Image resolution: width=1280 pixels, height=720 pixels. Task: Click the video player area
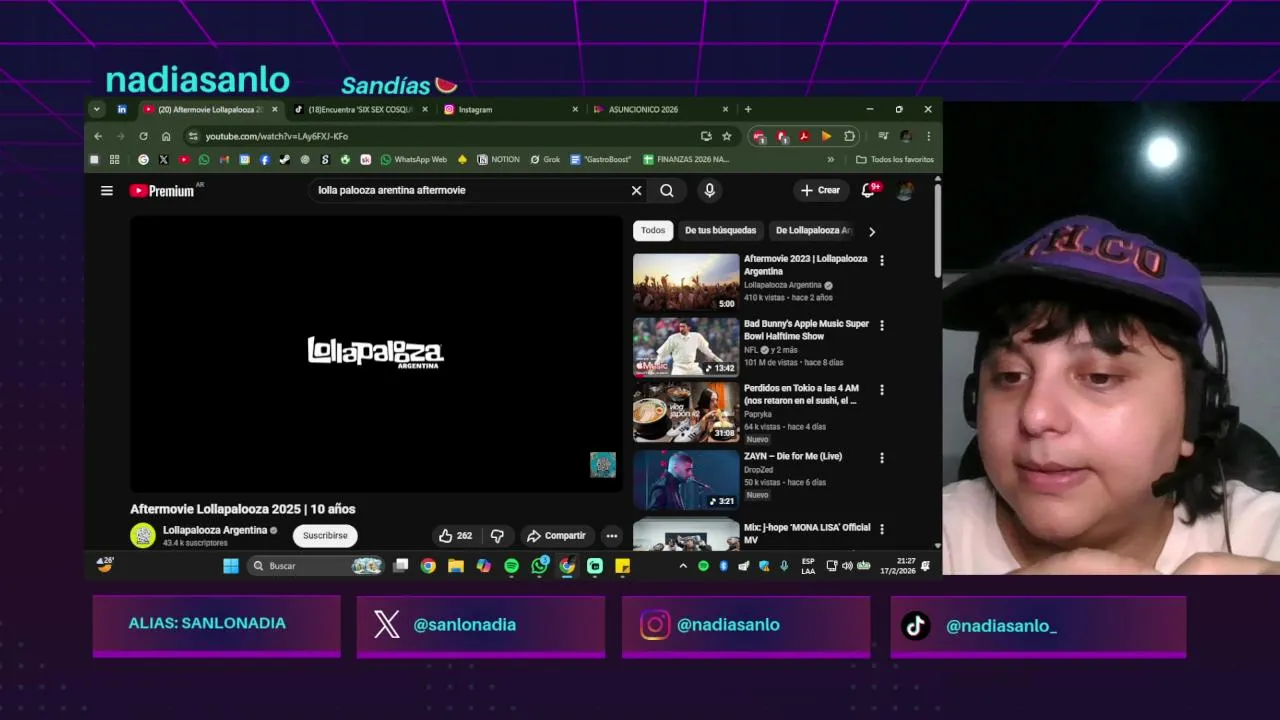(376, 353)
